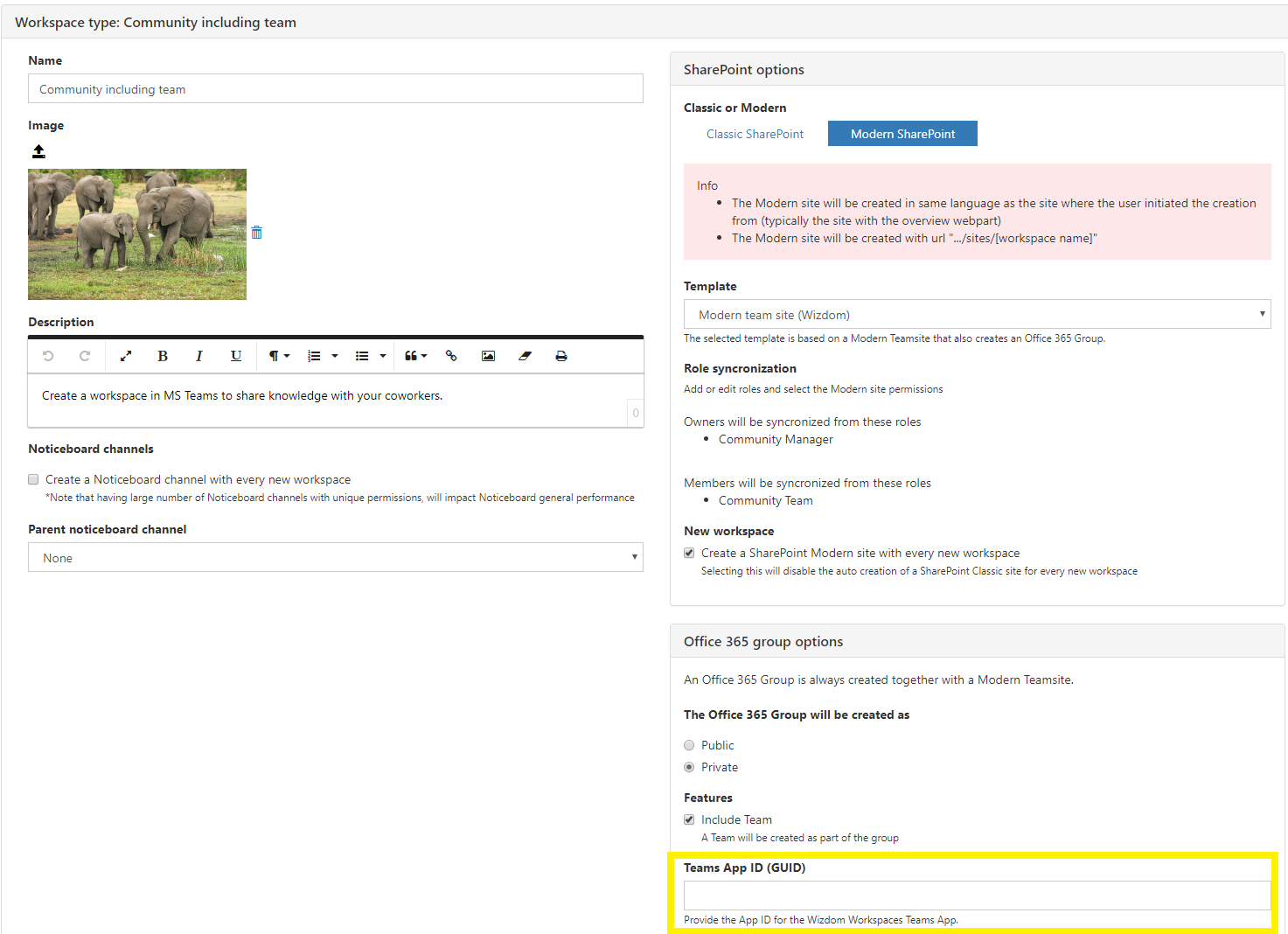Insert an image into the description
The width and height of the screenshot is (1288, 934).
pos(488,356)
